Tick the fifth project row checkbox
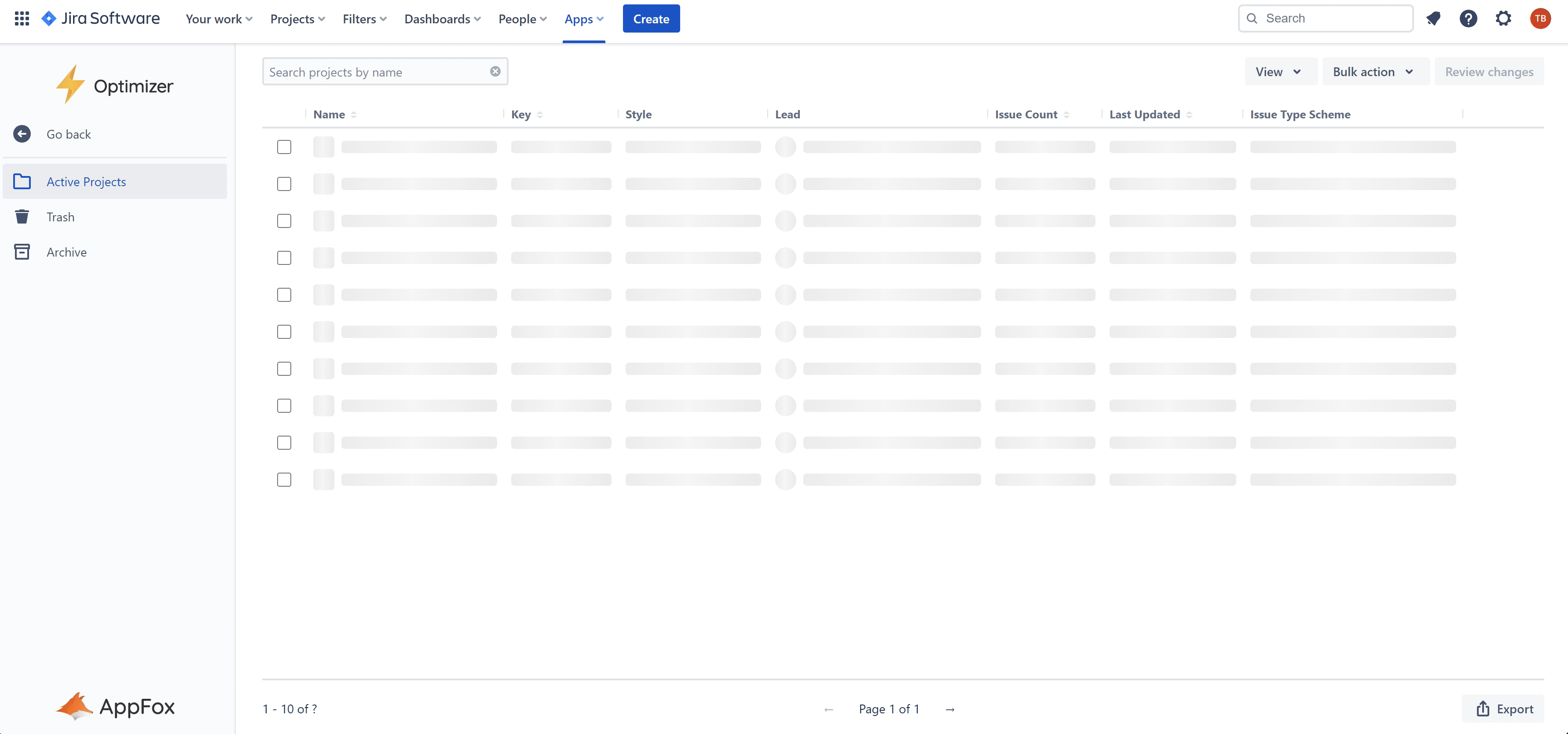1568x734 pixels. click(x=284, y=294)
